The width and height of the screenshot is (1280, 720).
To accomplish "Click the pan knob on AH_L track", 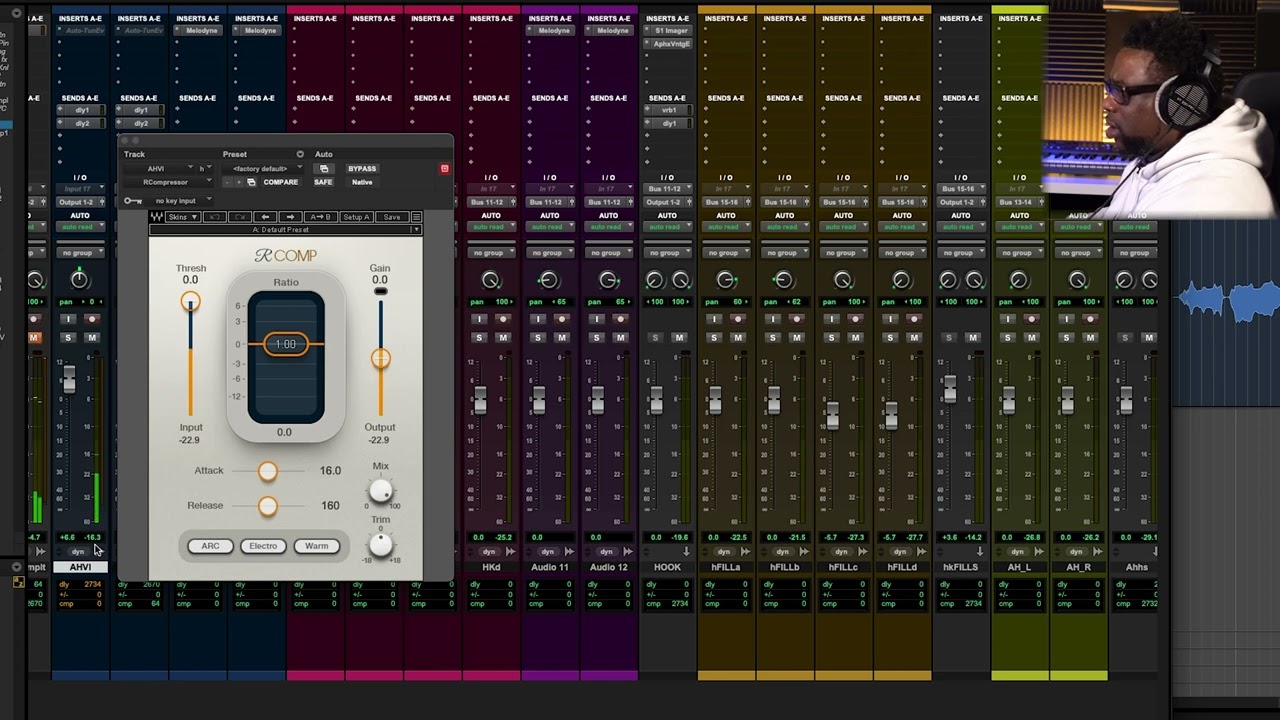I will pyautogui.click(x=1018, y=280).
